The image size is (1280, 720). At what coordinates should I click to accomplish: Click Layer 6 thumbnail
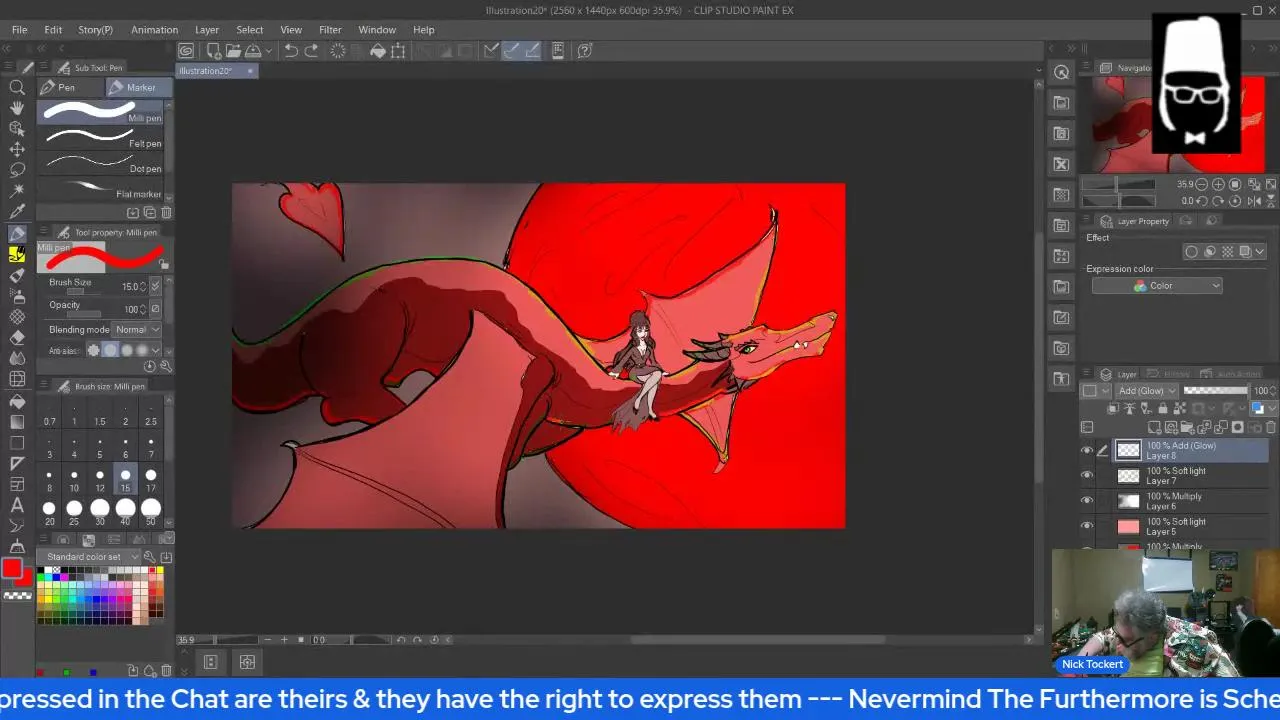pyautogui.click(x=1128, y=502)
